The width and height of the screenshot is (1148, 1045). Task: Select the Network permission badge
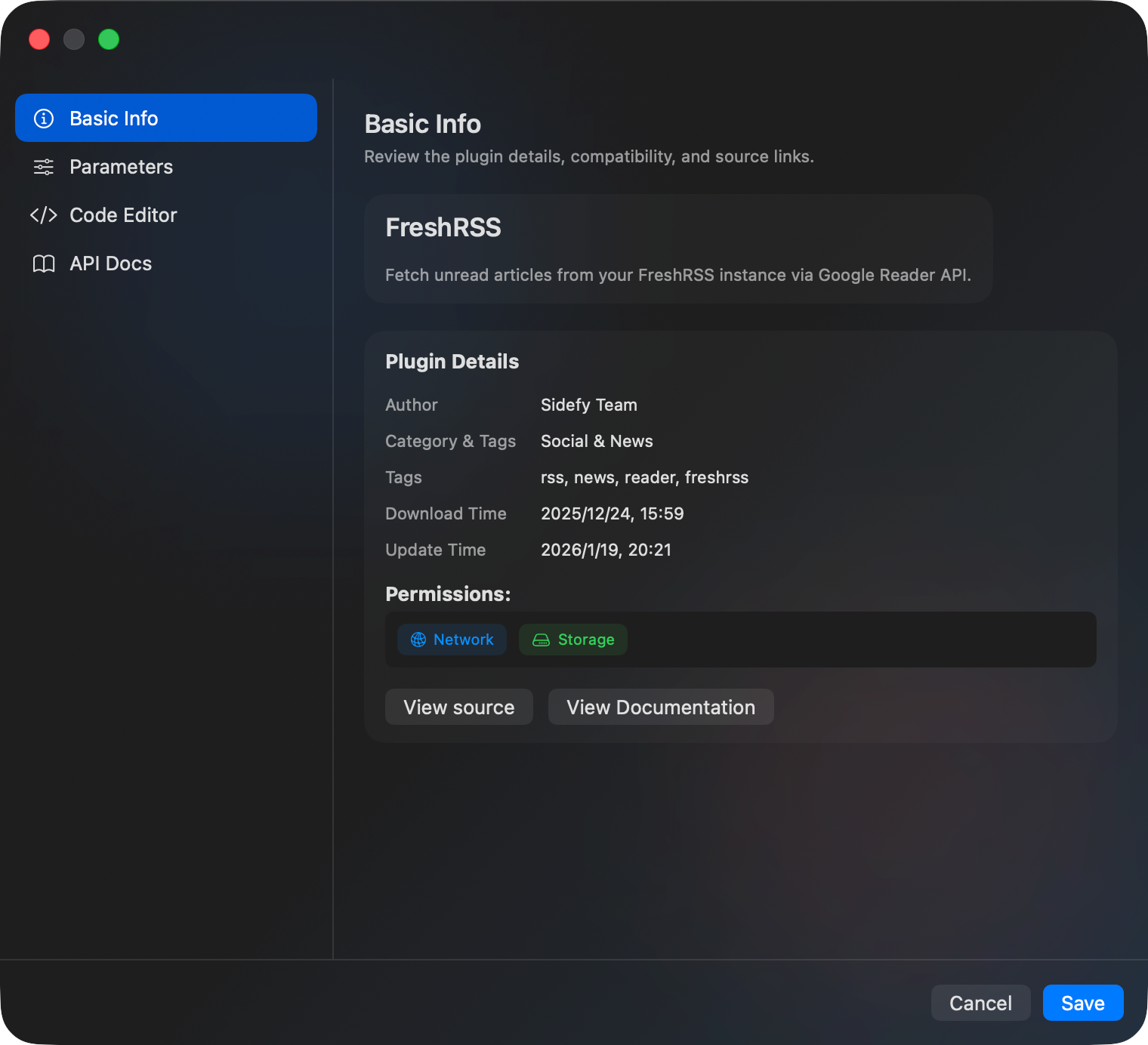click(x=452, y=640)
